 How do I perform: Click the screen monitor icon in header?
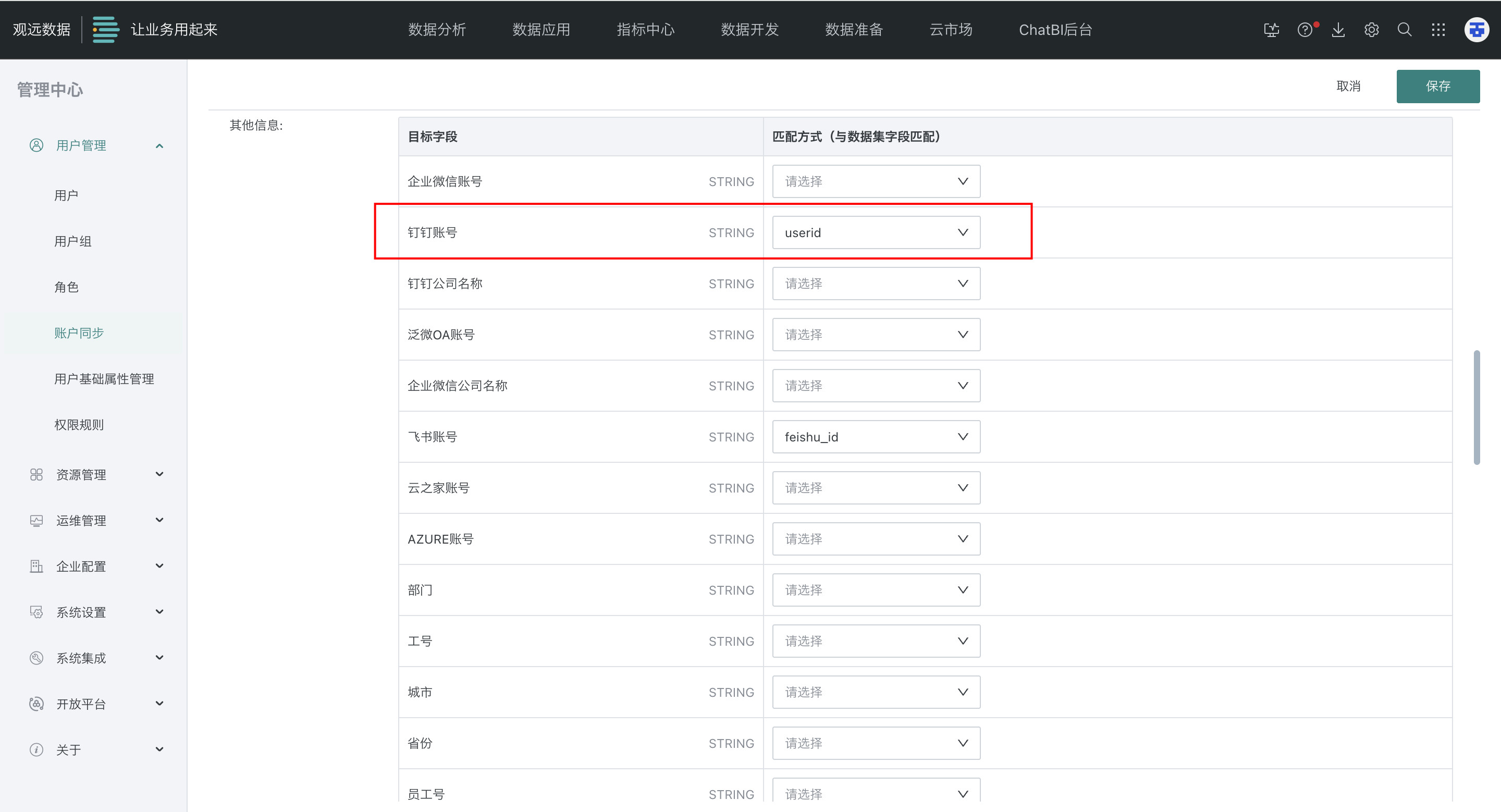[x=1272, y=30]
